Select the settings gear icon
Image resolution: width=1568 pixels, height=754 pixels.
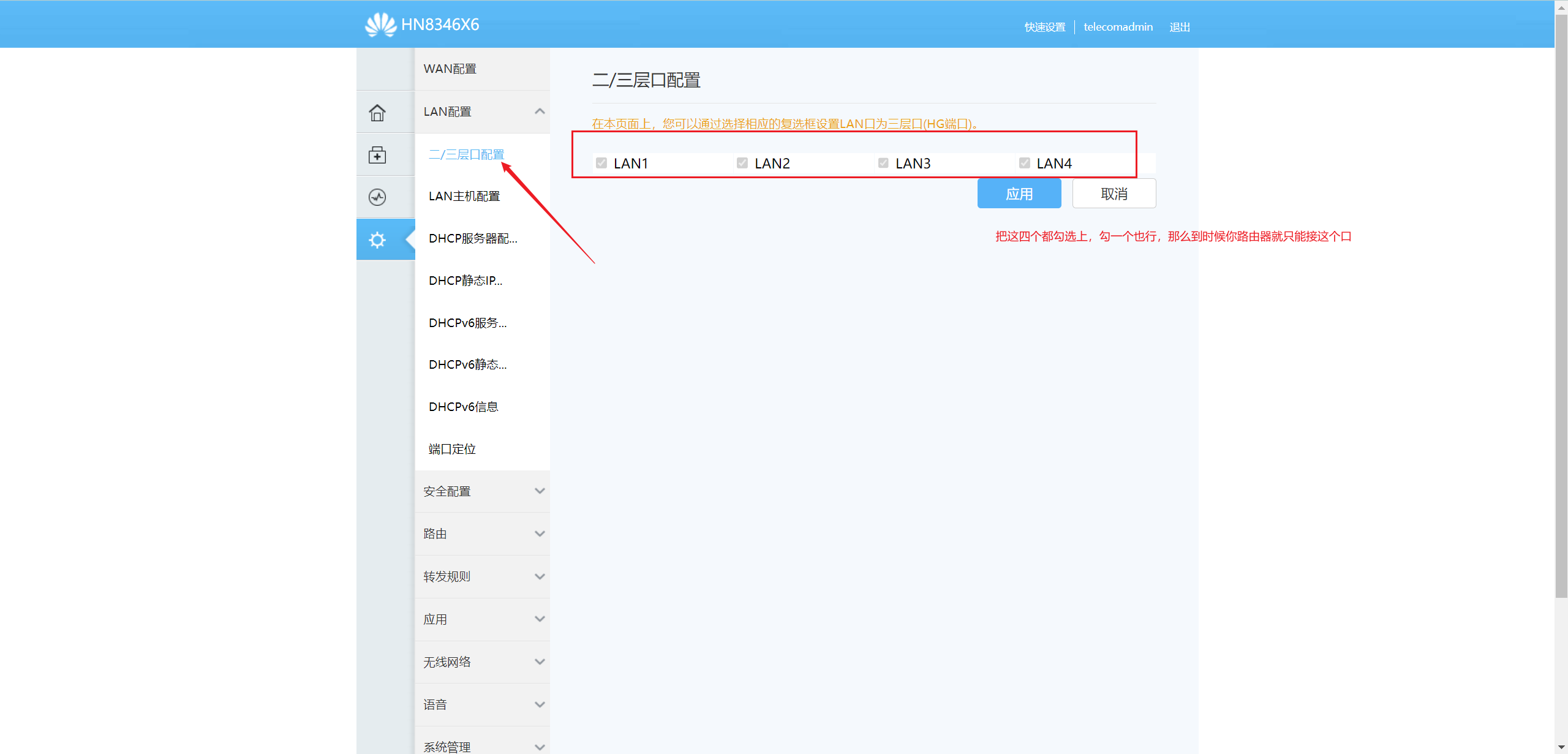377,239
